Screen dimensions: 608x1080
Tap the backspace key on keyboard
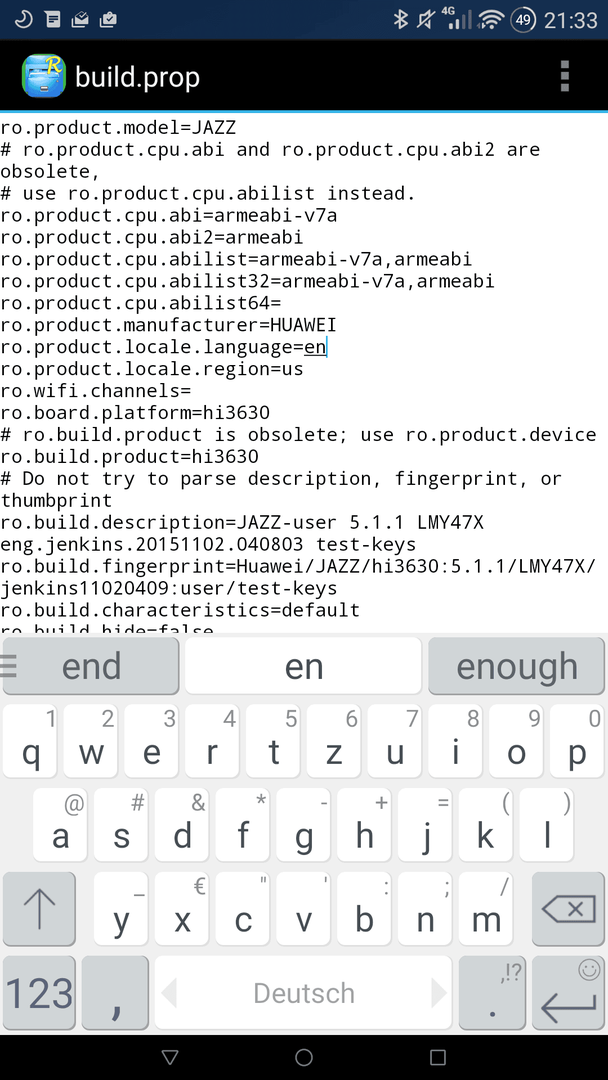pos(568,909)
